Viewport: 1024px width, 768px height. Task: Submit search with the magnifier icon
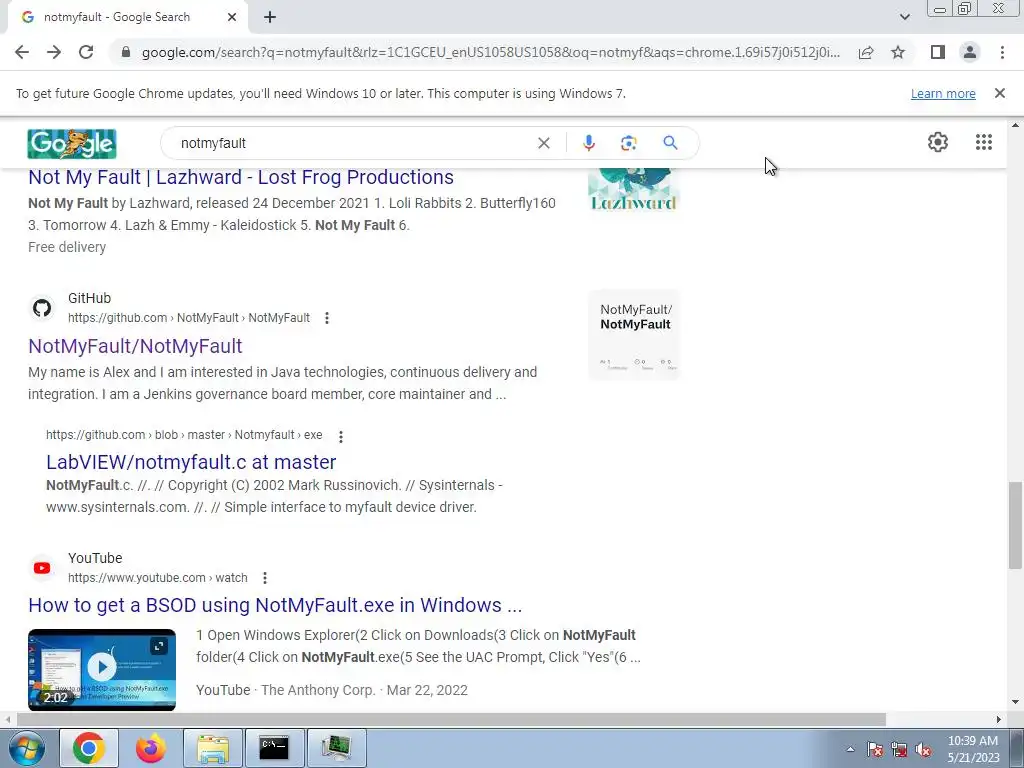(x=670, y=143)
